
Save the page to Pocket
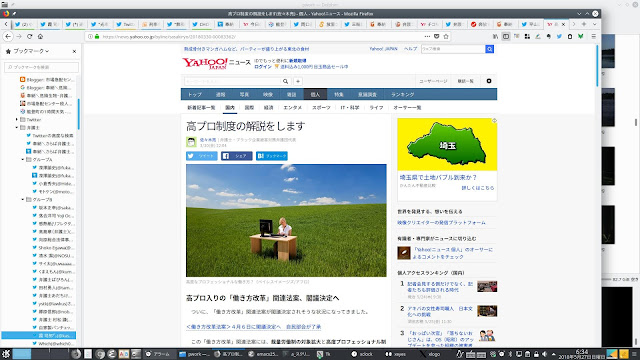436,36
